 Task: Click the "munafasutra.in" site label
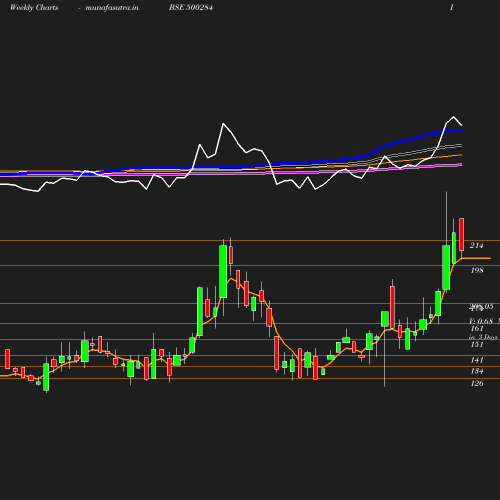[112, 8]
